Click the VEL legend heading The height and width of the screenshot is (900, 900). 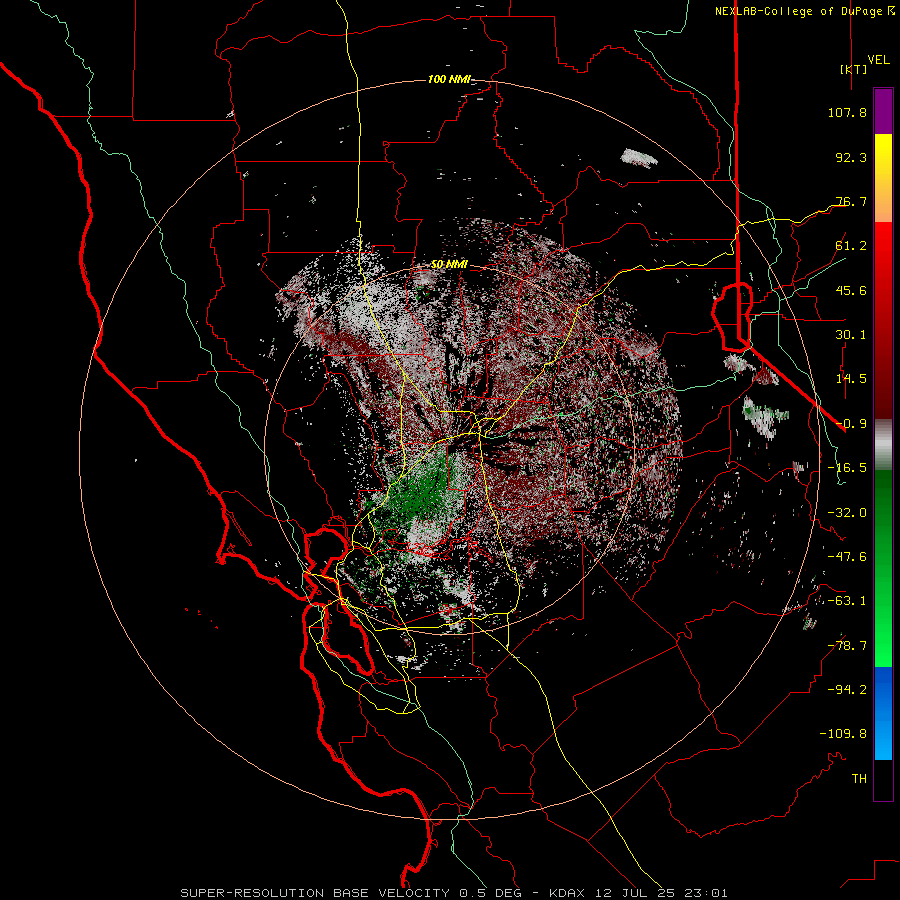pos(878,60)
